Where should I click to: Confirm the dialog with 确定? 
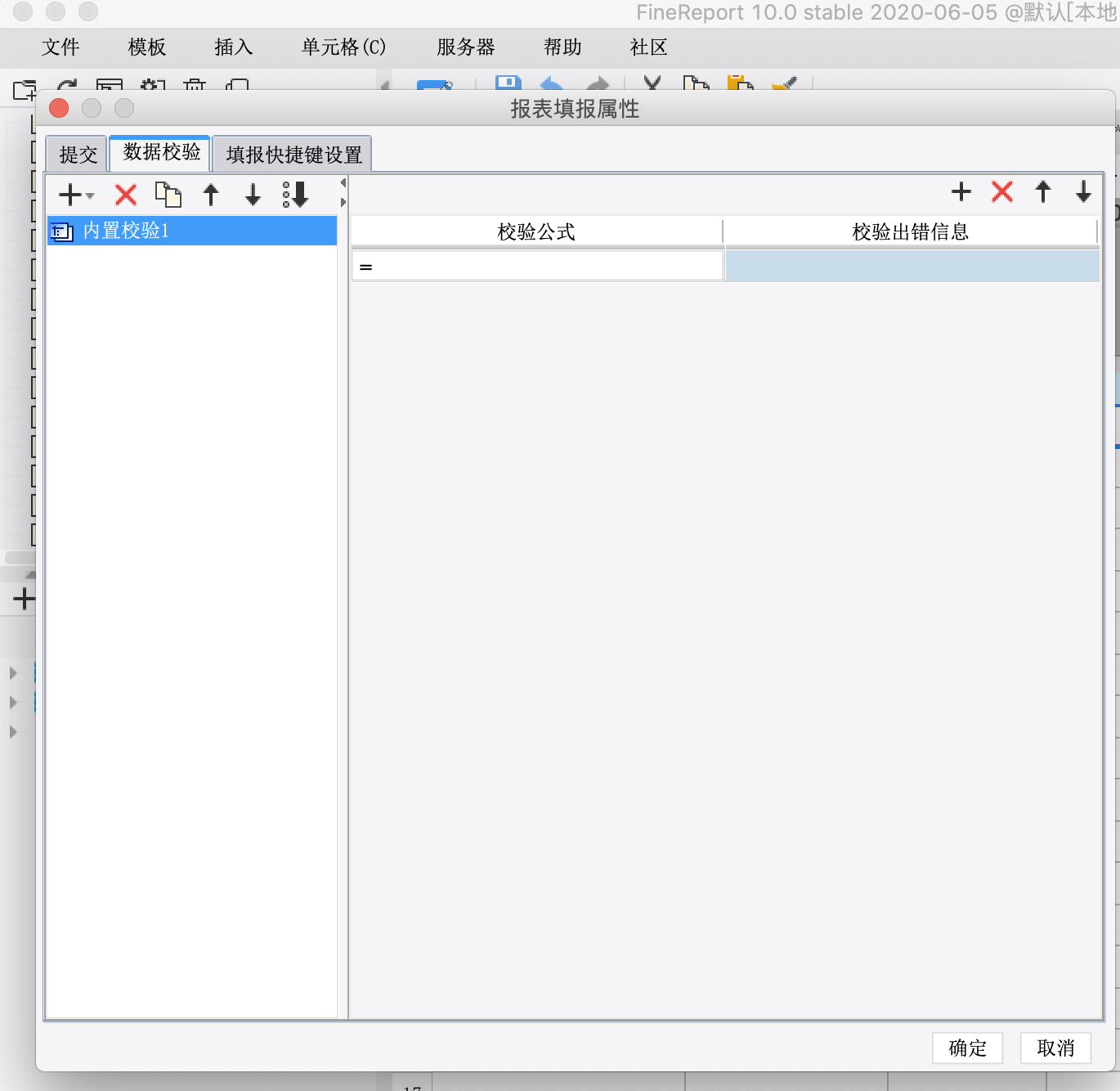967,1048
